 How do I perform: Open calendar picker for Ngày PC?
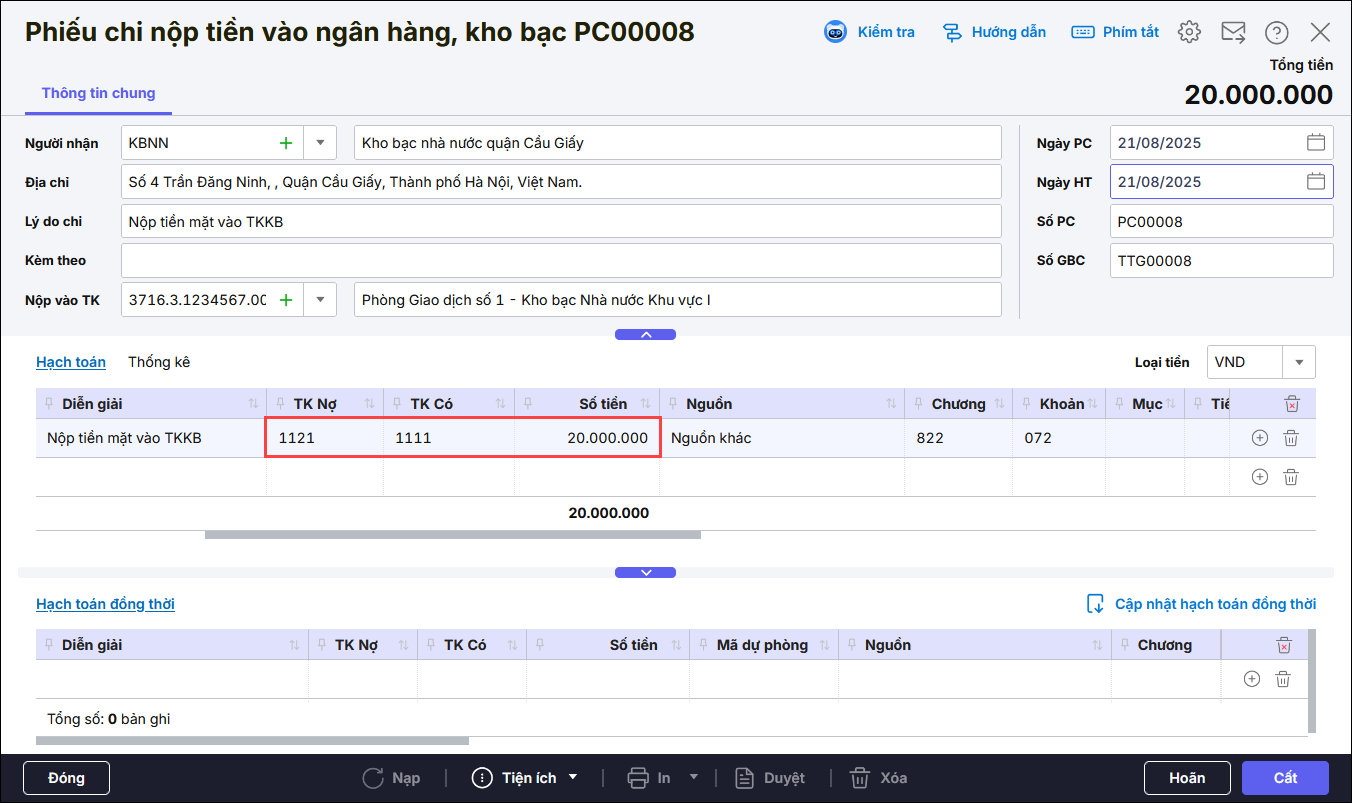click(1316, 143)
